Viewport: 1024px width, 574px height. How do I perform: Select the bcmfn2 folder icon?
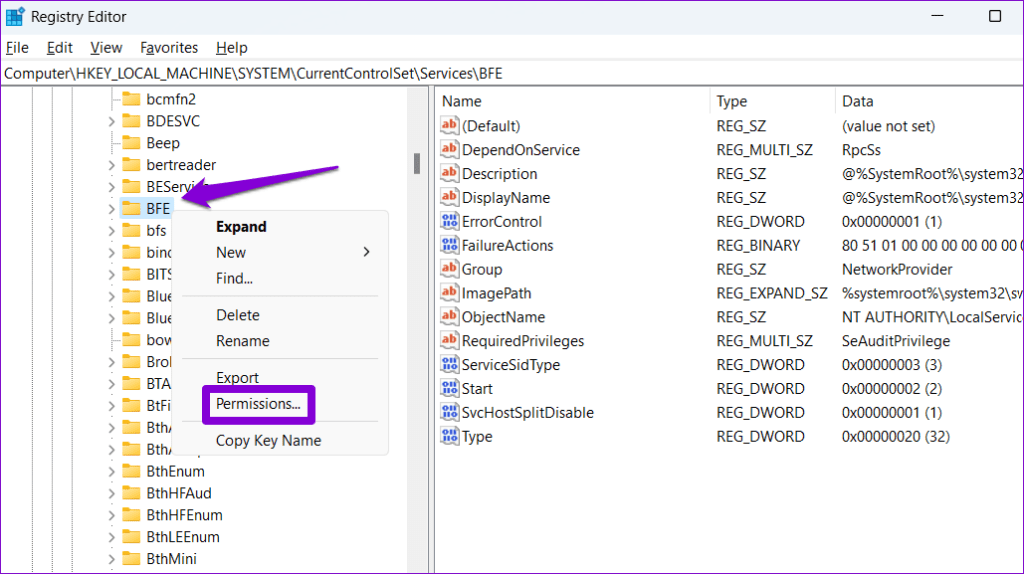[131, 99]
